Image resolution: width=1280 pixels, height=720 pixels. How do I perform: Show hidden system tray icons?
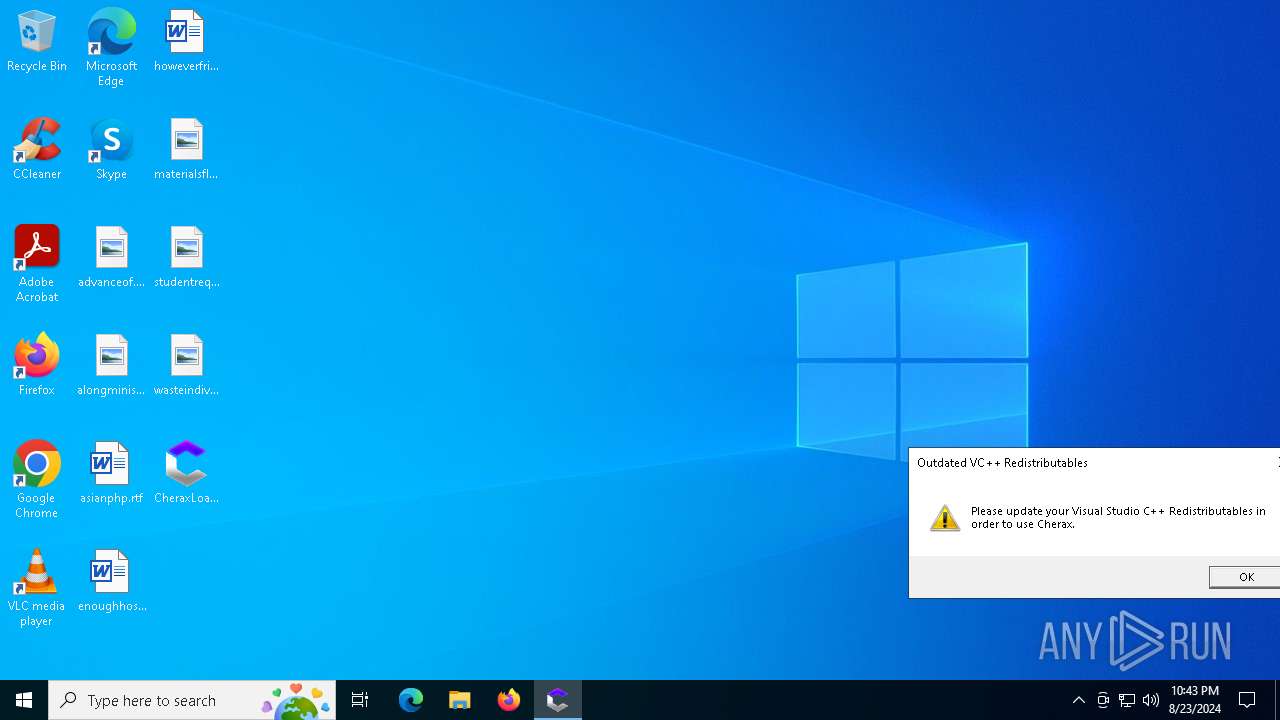click(x=1078, y=700)
